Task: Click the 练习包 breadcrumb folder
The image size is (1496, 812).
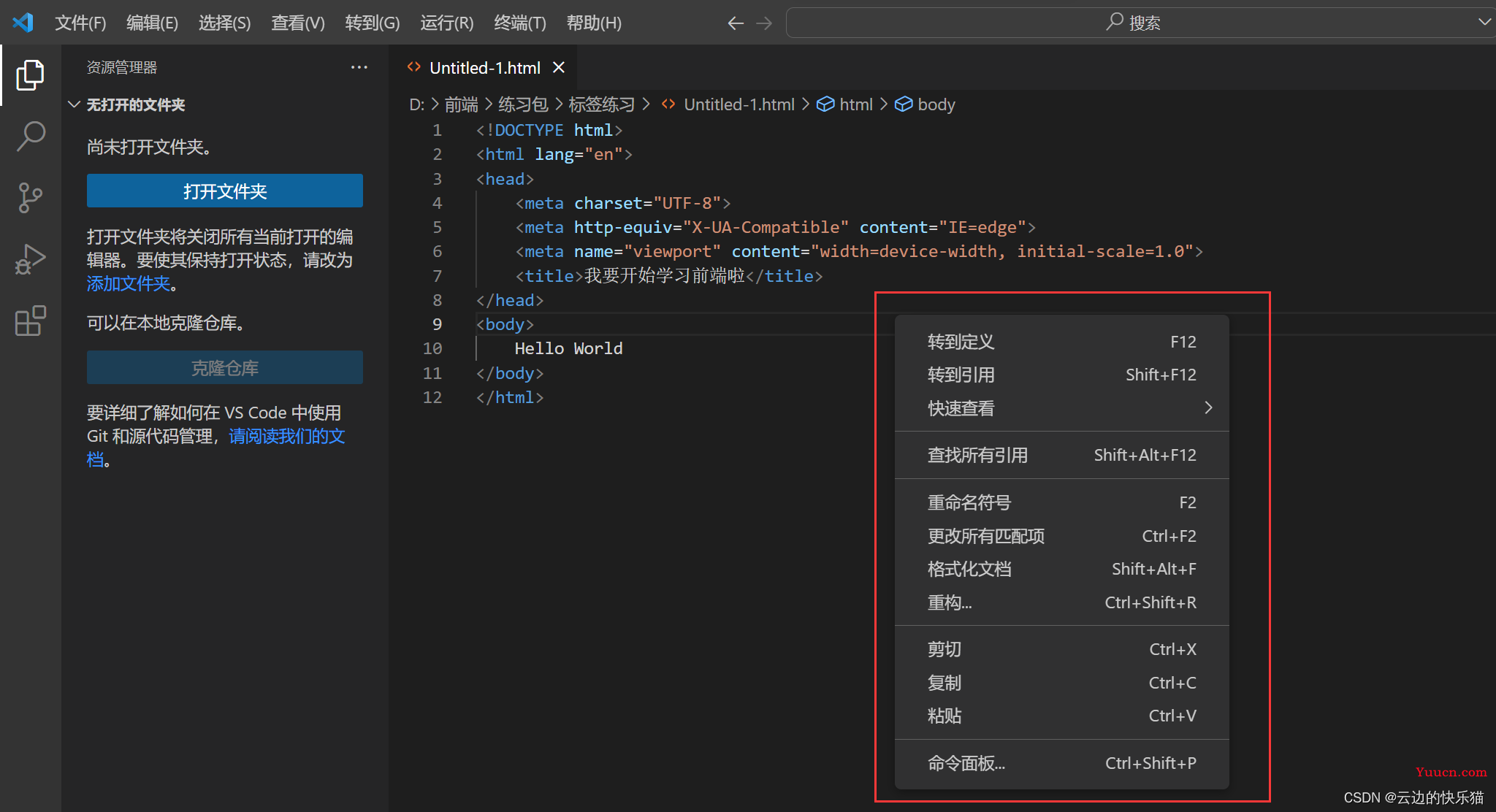Action: coord(523,104)
